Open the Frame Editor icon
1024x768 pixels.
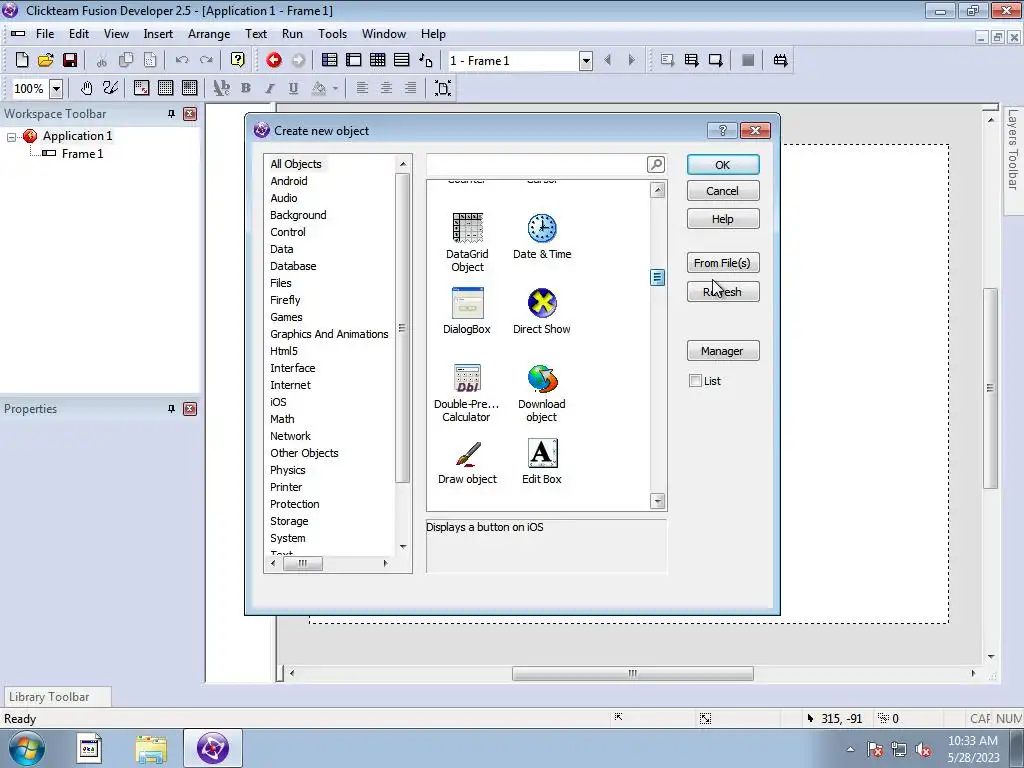click(353, 60)
